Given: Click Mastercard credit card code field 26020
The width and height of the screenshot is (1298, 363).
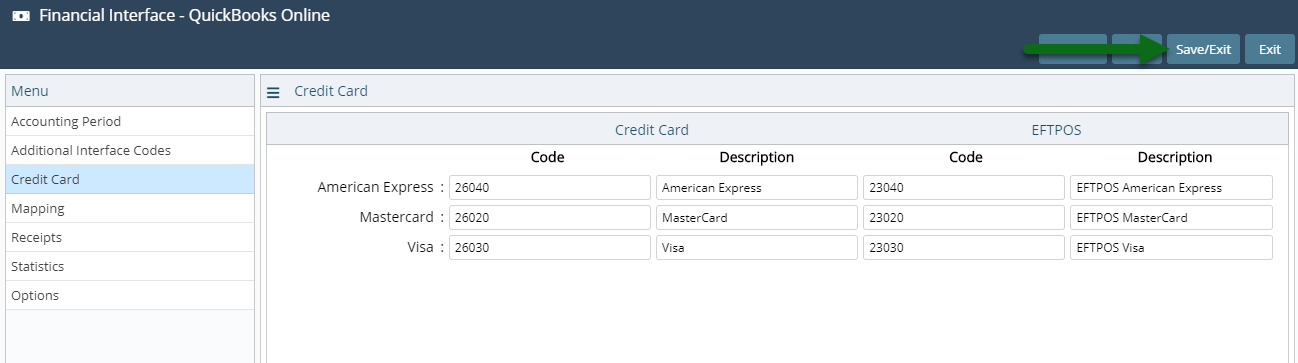Looking at the screenshot, I should tap(550, 217).
